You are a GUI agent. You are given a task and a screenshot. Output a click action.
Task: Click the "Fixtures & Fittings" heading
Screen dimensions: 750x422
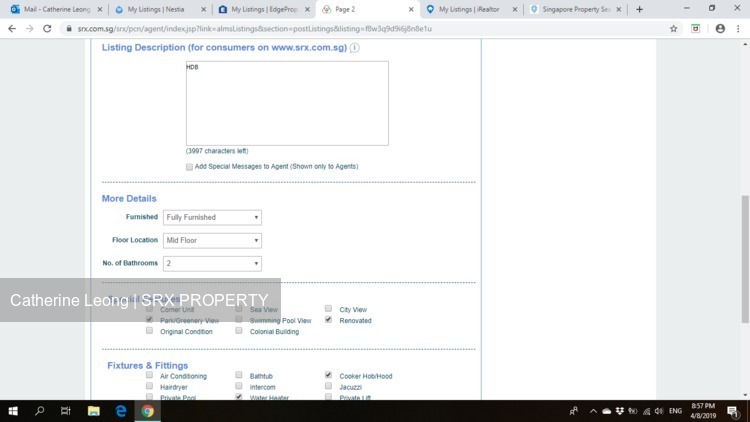tap(147, 366)
